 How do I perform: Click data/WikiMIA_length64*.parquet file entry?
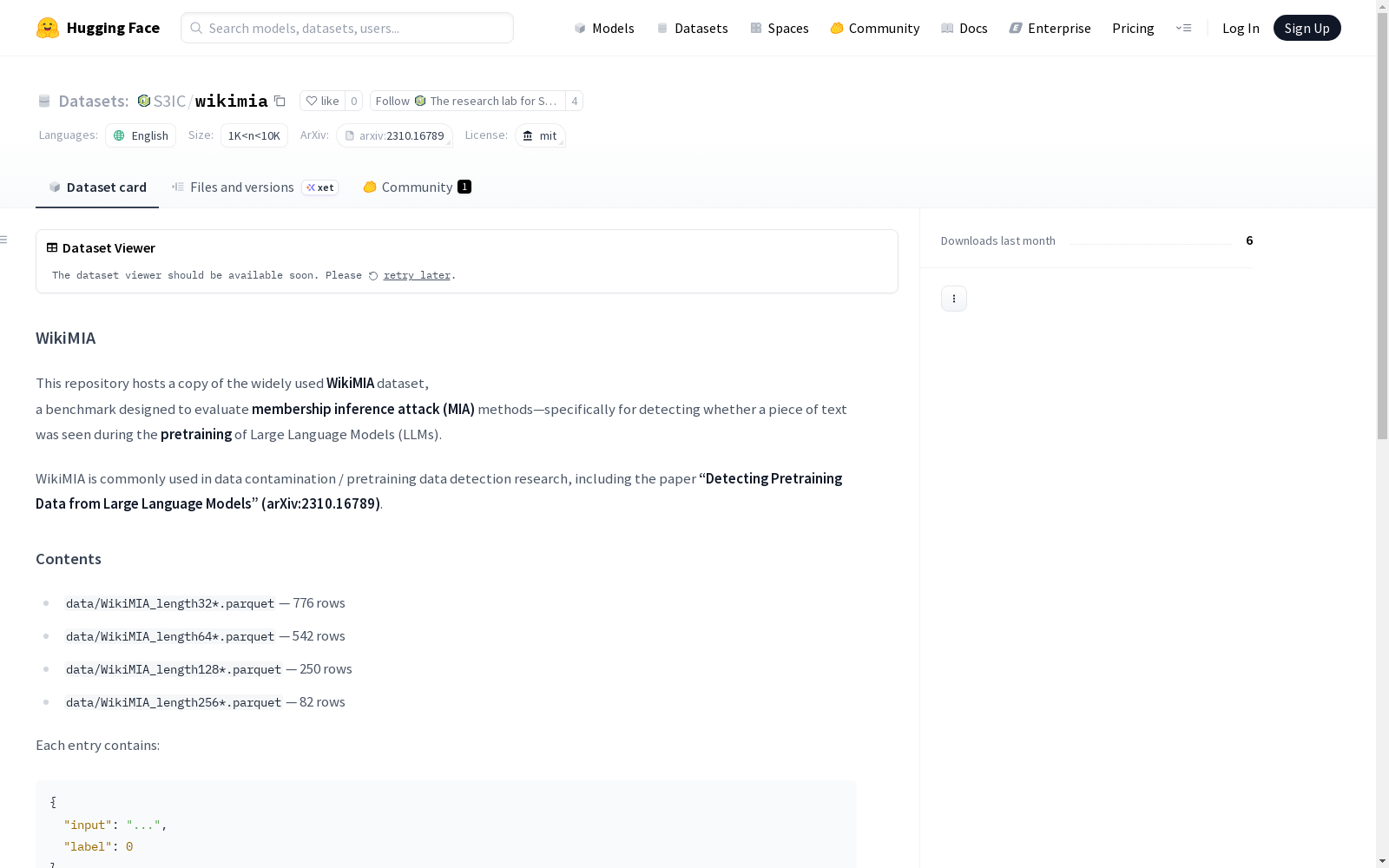170,636
